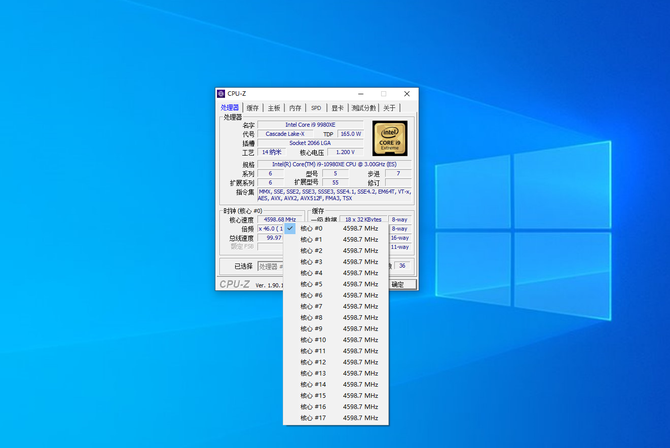This screenshot has height=448, width=670.
Task: Select the 处理器 tab
Action: pyautogui.click(x=230, y=107)
